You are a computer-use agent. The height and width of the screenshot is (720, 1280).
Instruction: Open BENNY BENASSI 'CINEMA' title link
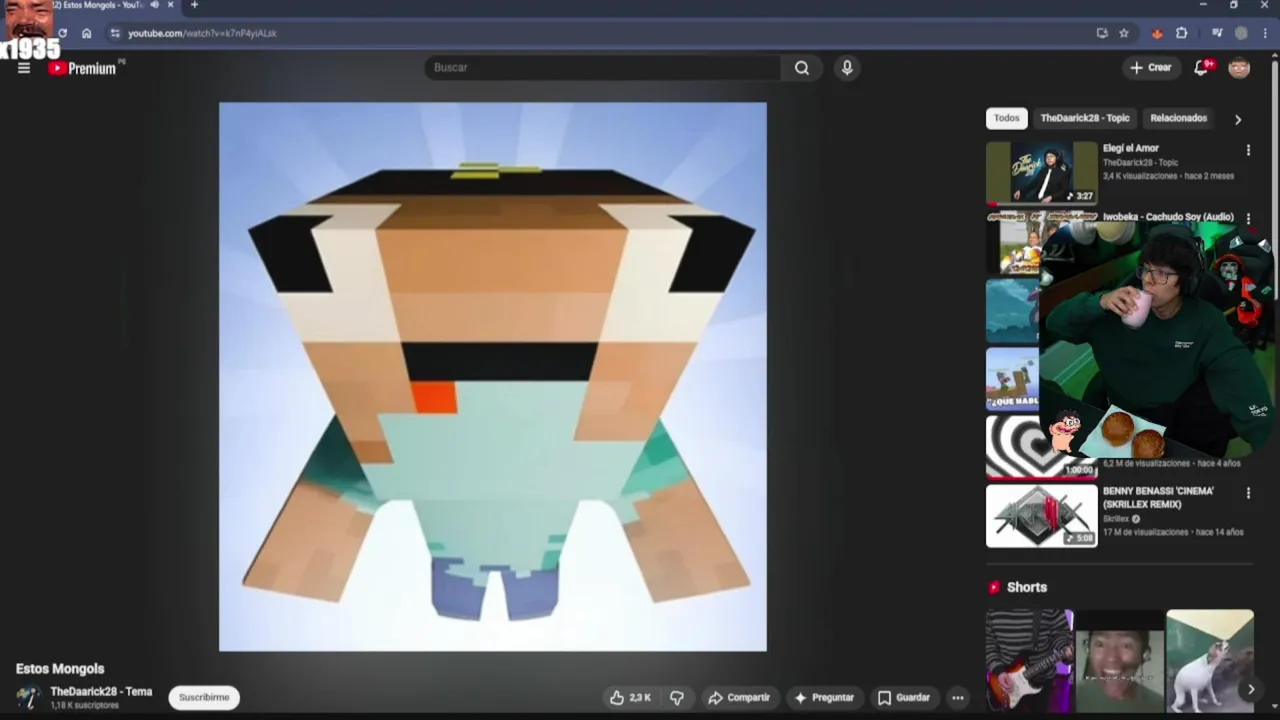(x=1158, y=498)
